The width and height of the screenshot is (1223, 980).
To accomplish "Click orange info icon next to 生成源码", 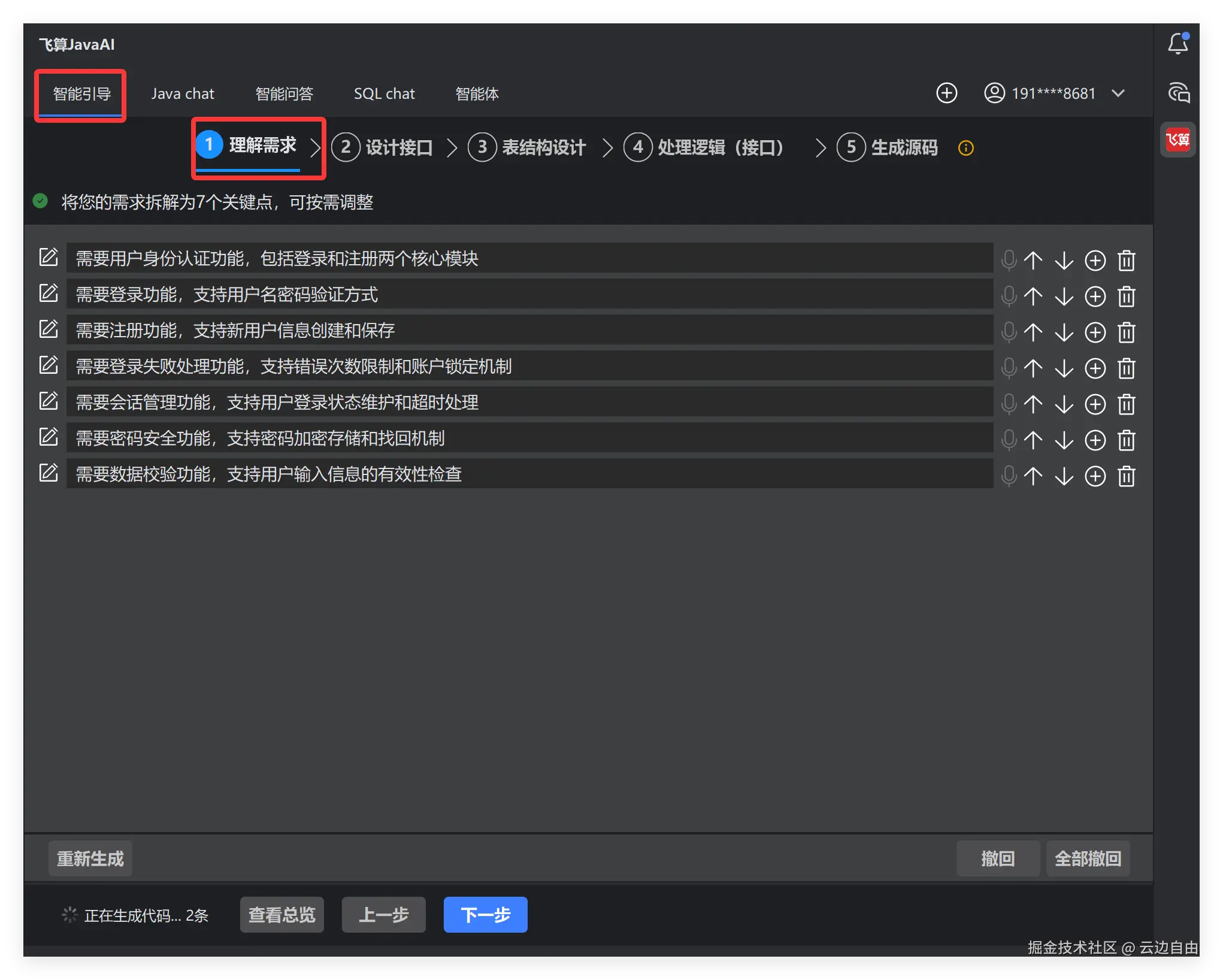I will 965,148.
